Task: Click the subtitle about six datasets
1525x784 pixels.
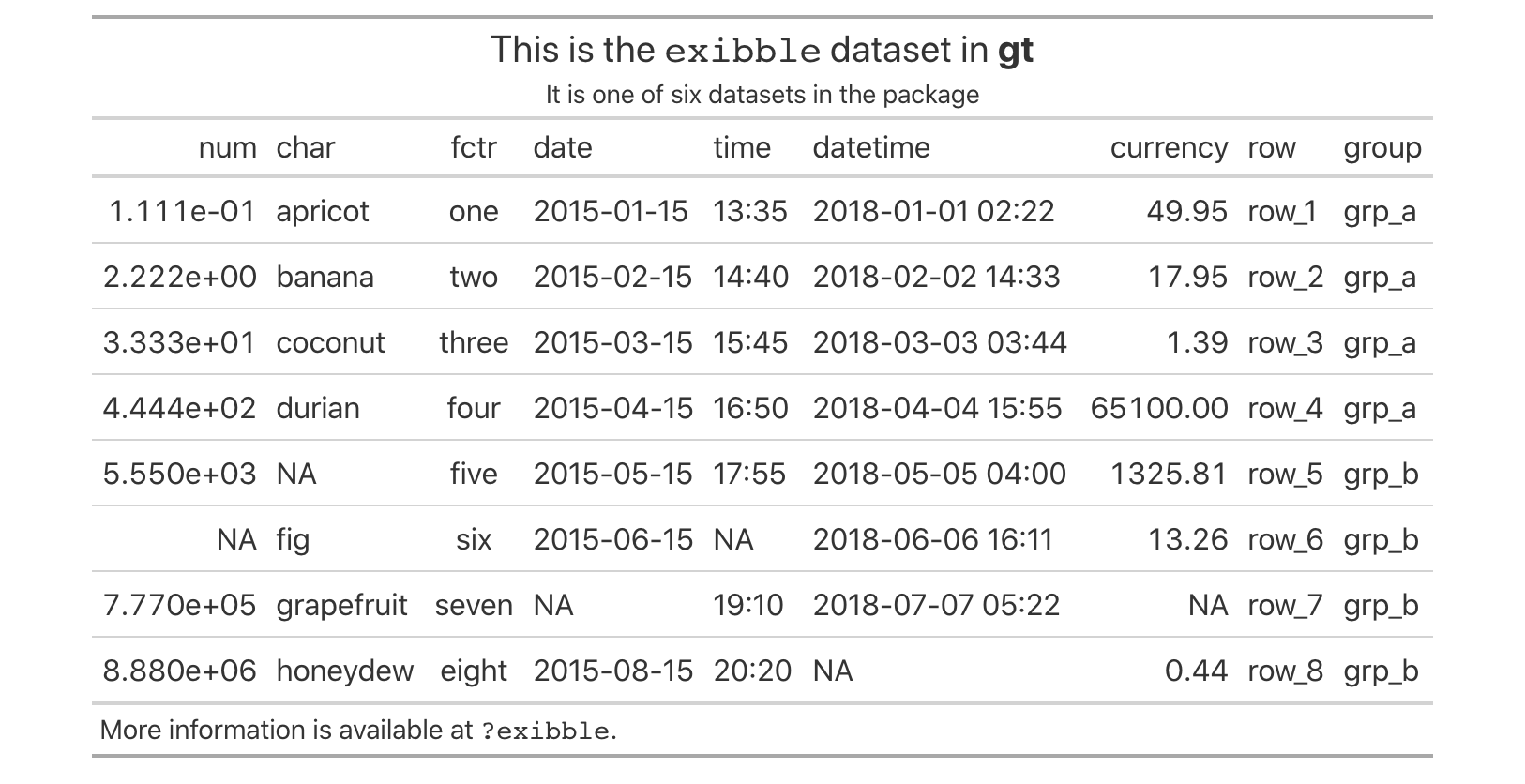Action: tap(762, 95)
